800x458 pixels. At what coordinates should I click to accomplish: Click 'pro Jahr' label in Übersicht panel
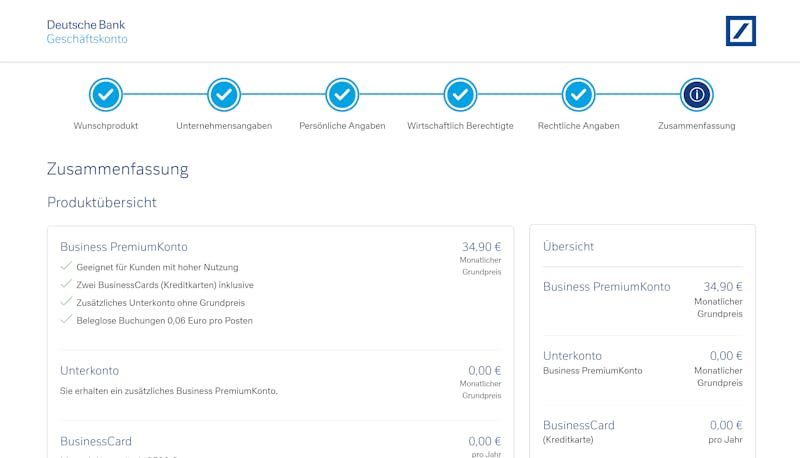click(x=726, y=440)
